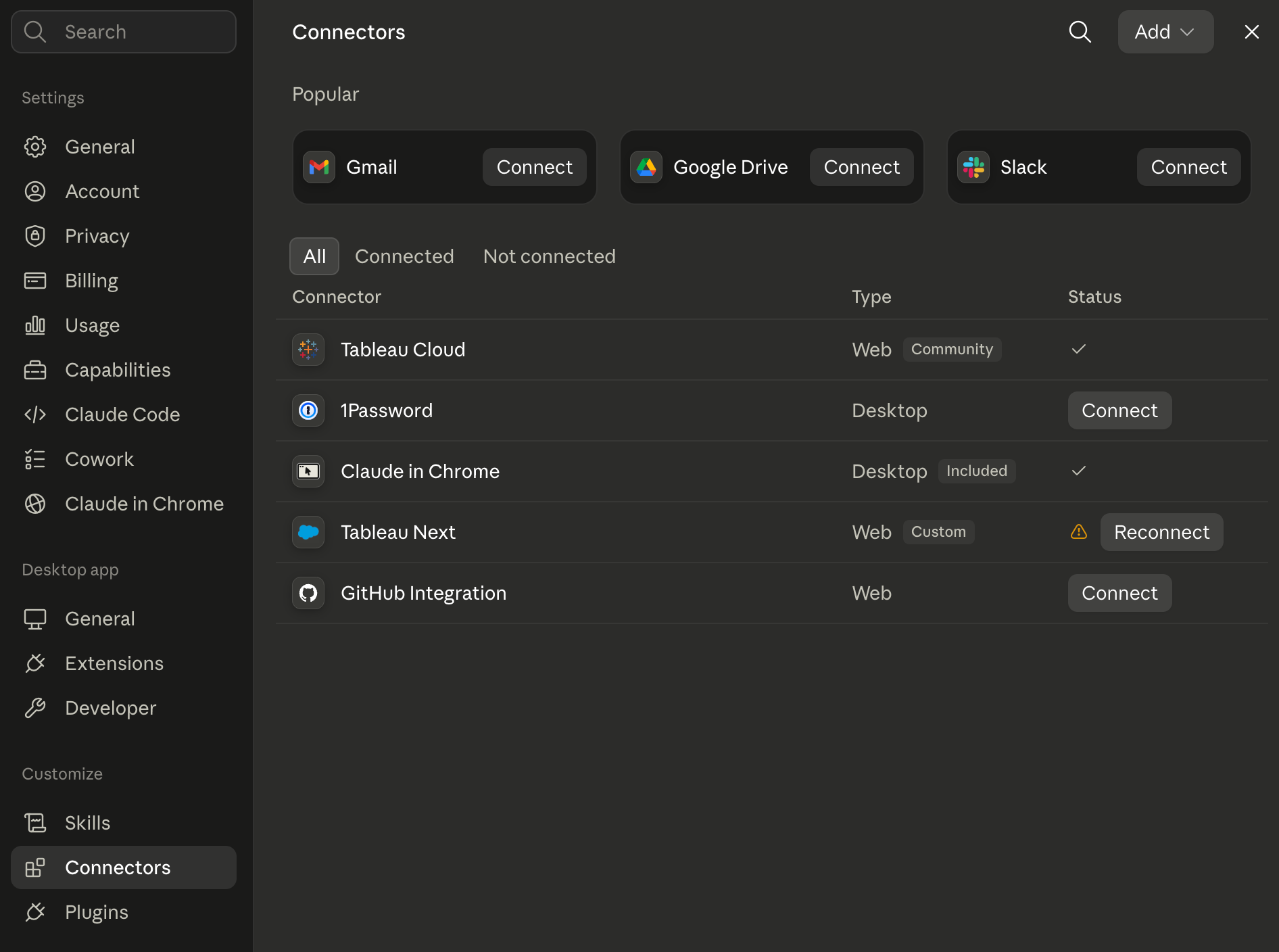
Task: Click the 1Password connector name
Action: (387, 410)
